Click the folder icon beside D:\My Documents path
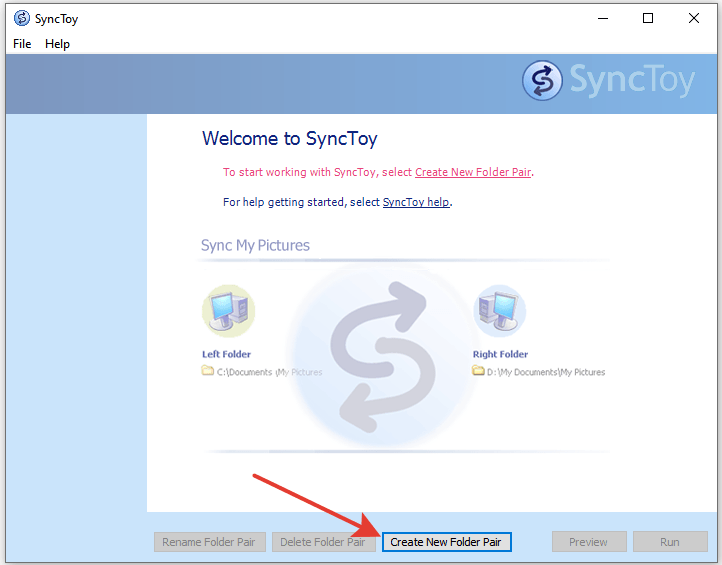Viewport: 722px width, 565px height. tap(478, 370)
